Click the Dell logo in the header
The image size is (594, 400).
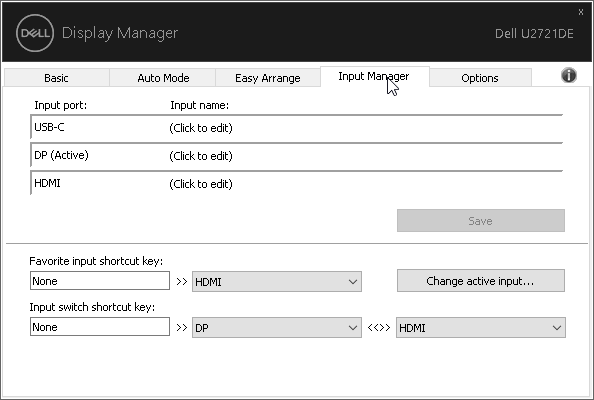coord(35,33)
